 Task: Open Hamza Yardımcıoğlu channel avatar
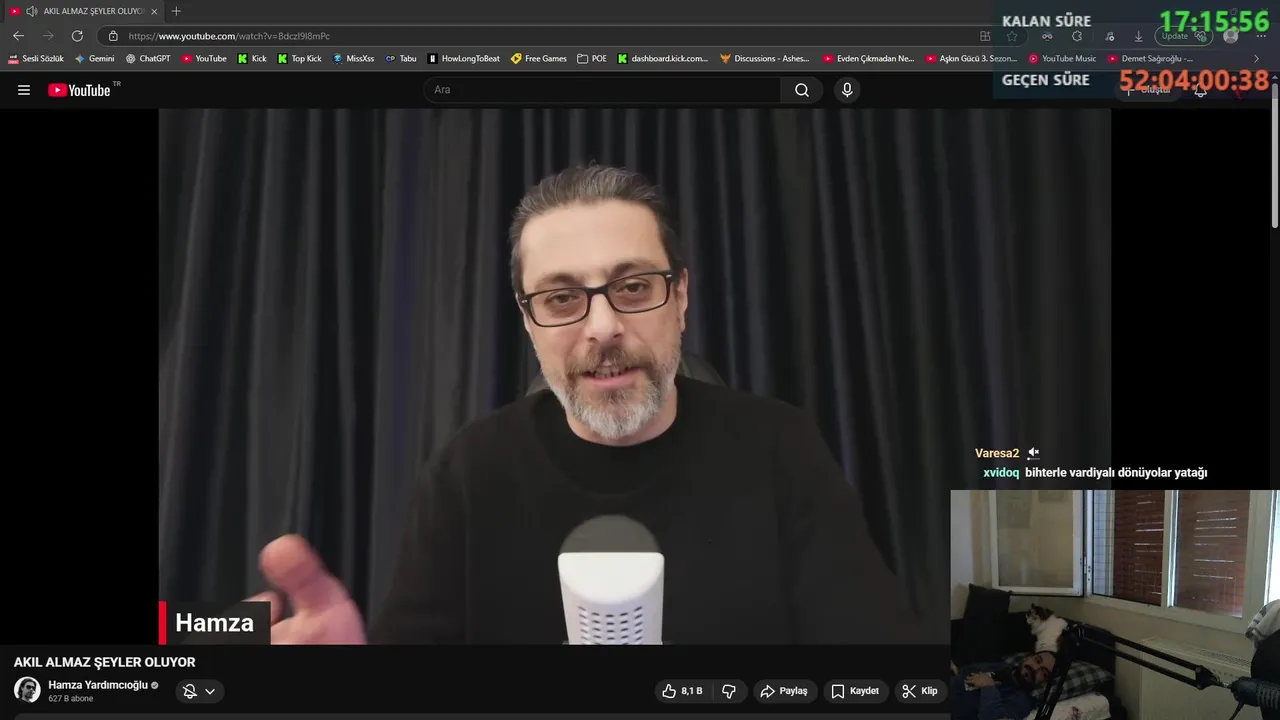click(27, 690)
